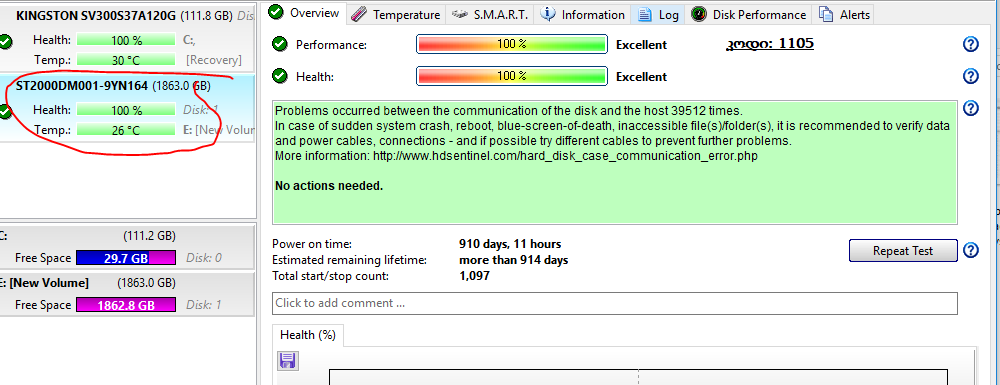Click the 'Power on time:' label
This screenshot has width=1000, height=385.
click(312, 243)
